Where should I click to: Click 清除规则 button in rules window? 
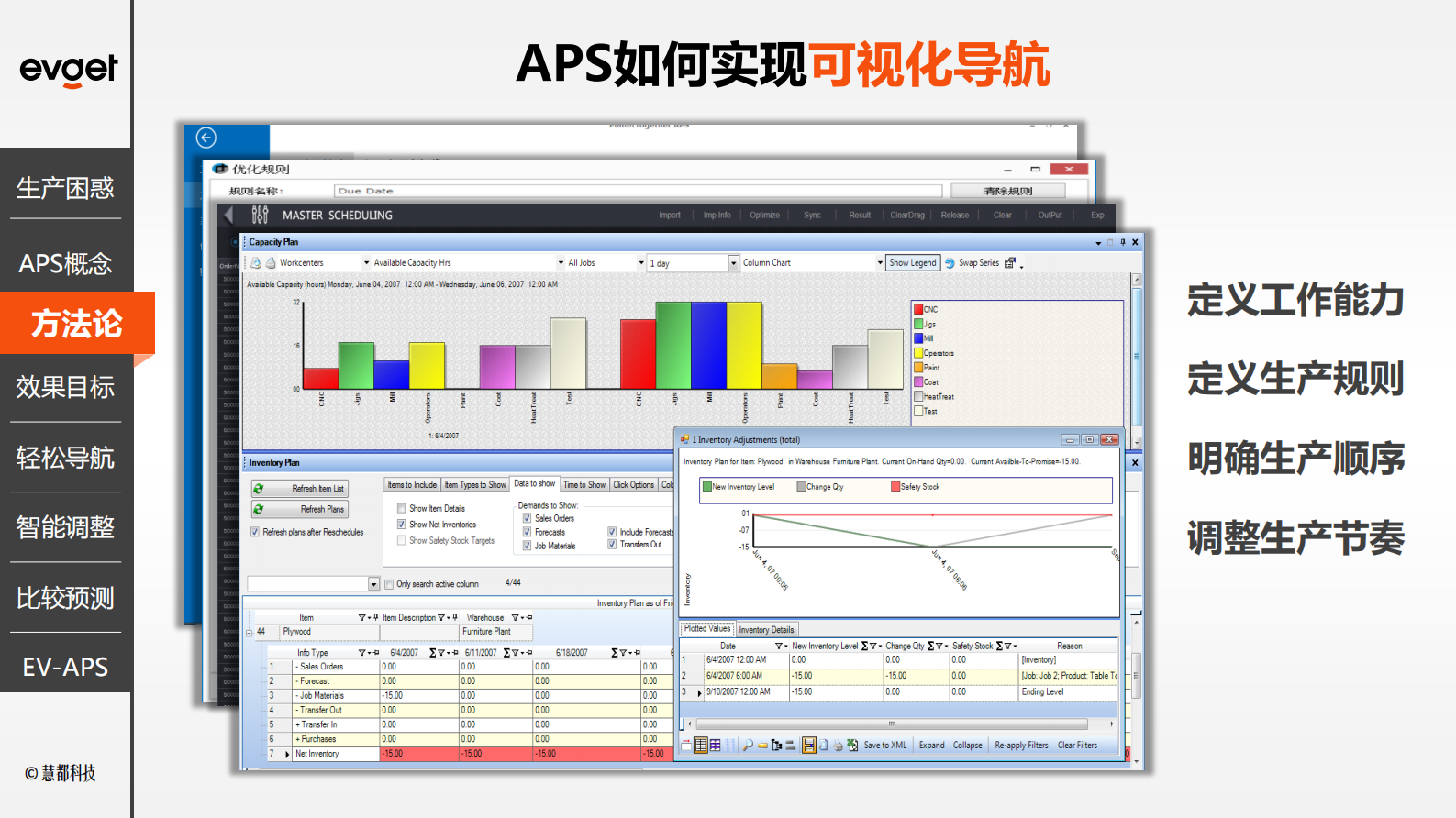point(1007,191)
